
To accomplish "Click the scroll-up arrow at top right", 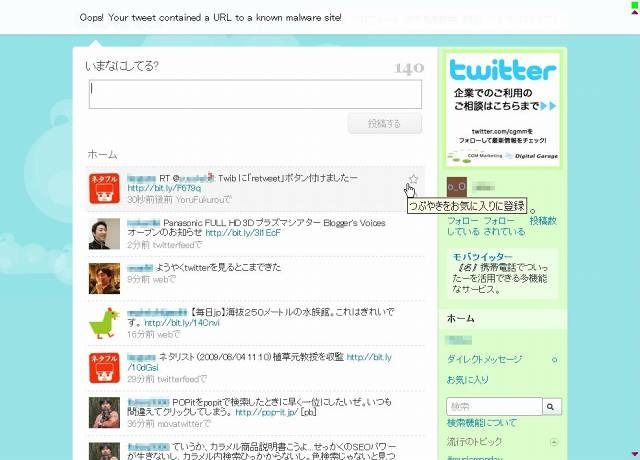I will coord(635,13).
